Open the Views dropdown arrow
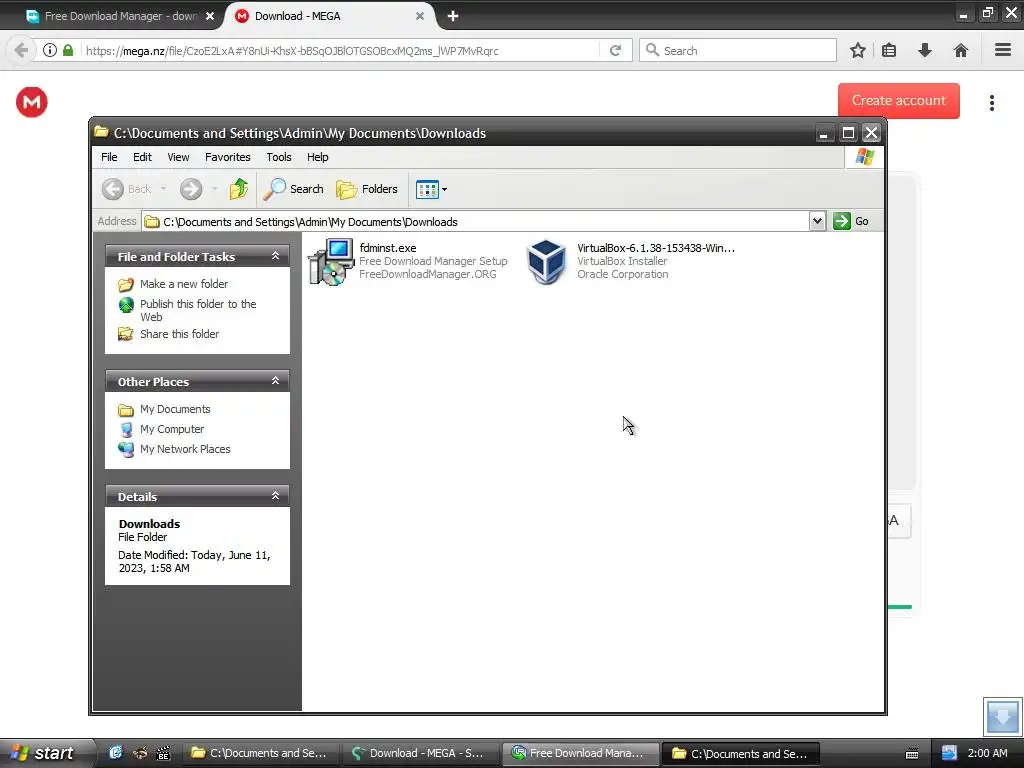This screenshot has width=1024, height=768. click(445, 189)
